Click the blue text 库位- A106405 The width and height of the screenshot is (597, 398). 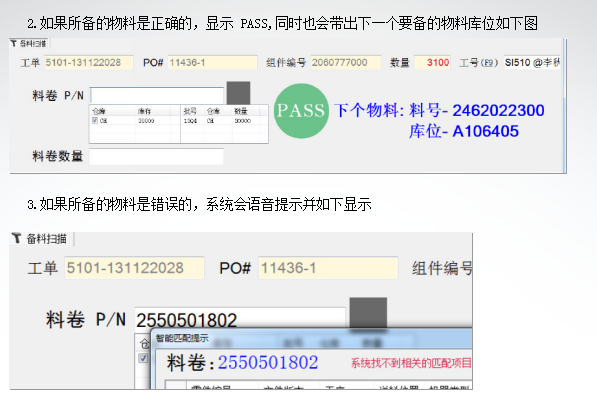(x=464, y=131)
